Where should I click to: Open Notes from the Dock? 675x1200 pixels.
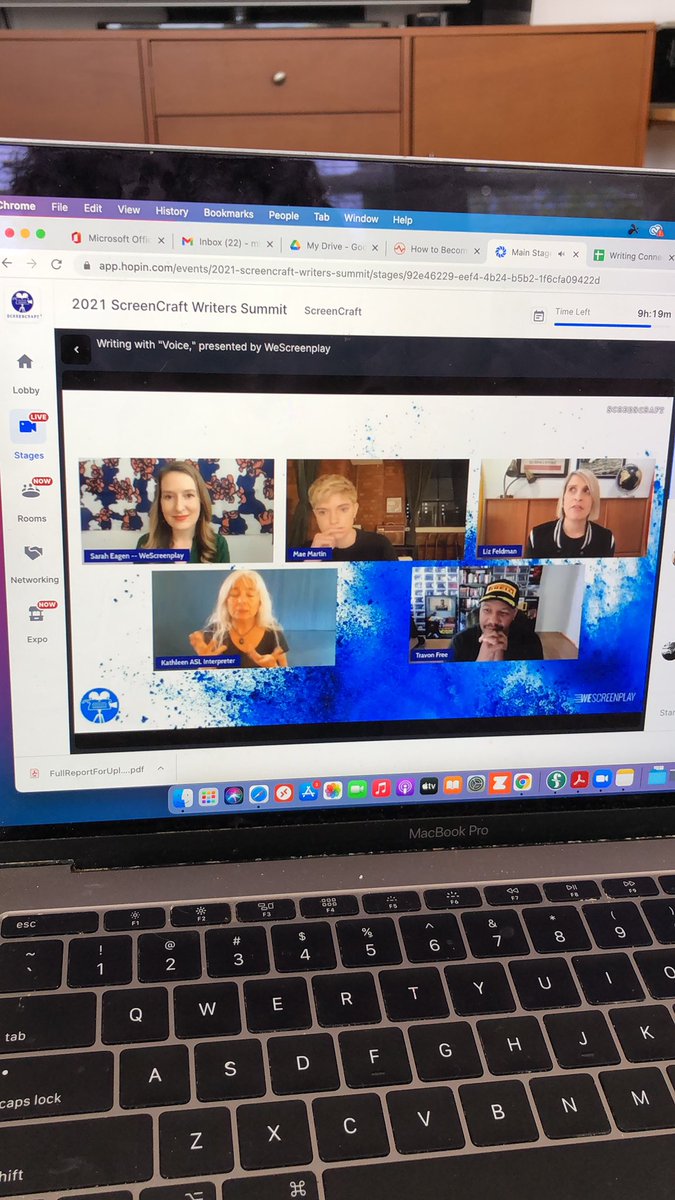(626, 778)
